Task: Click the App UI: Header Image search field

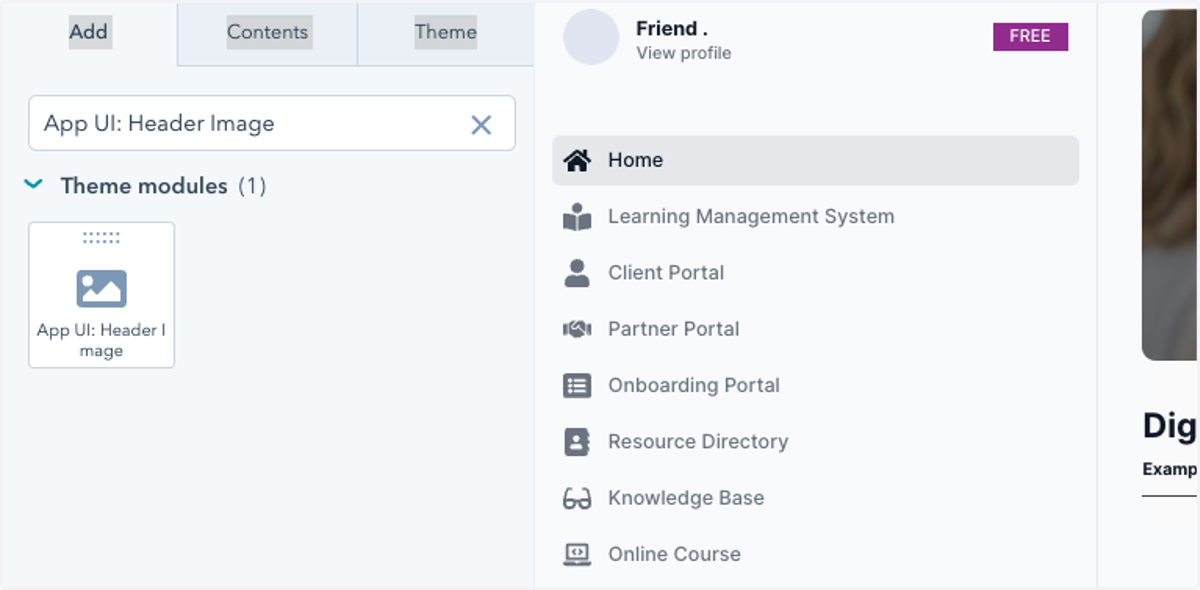Action: 272,124
